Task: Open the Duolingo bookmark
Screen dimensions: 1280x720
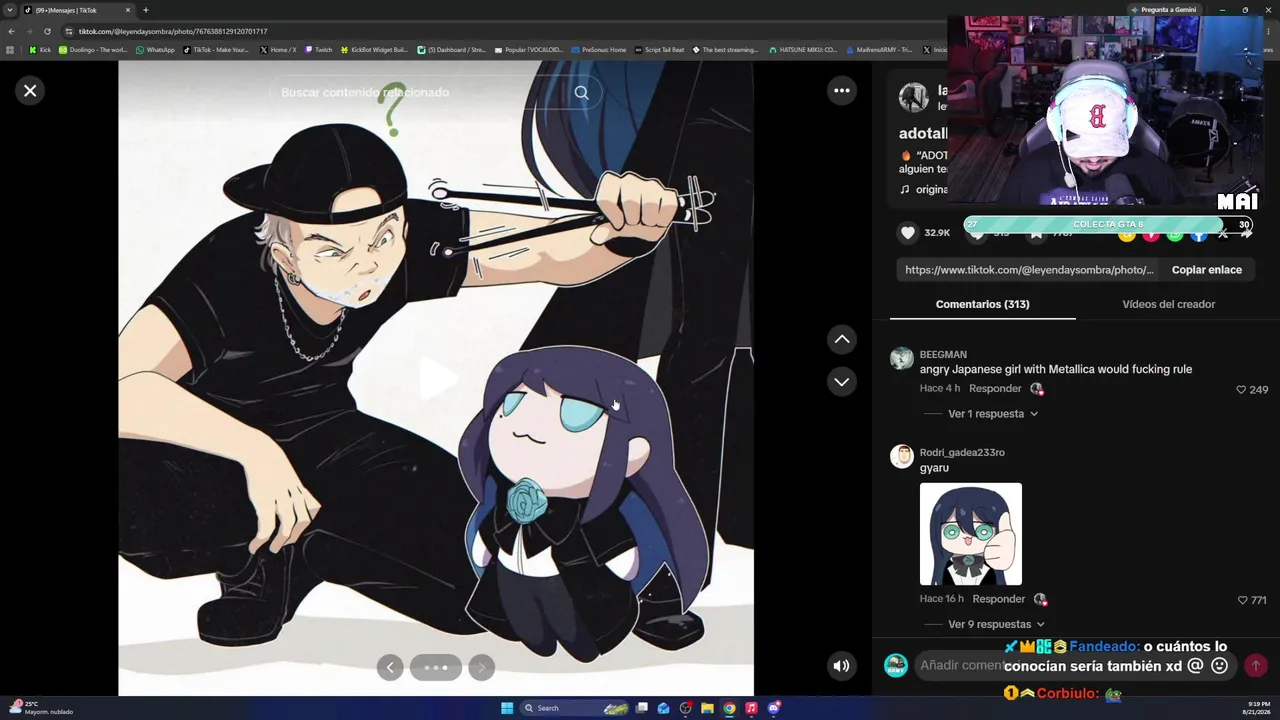Action: 93,49
